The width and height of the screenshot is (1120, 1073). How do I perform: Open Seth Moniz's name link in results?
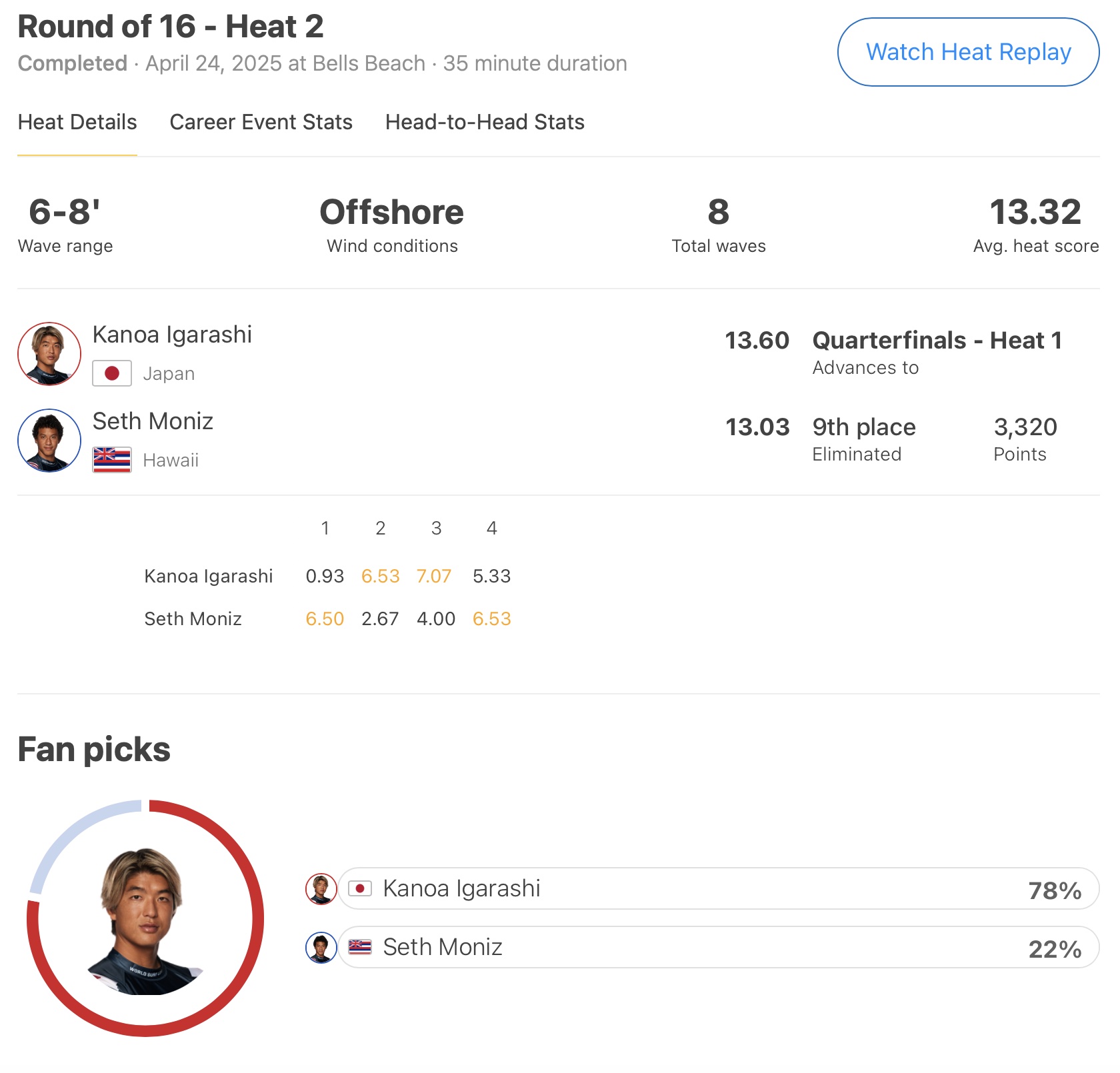click(x=153, y=421)
